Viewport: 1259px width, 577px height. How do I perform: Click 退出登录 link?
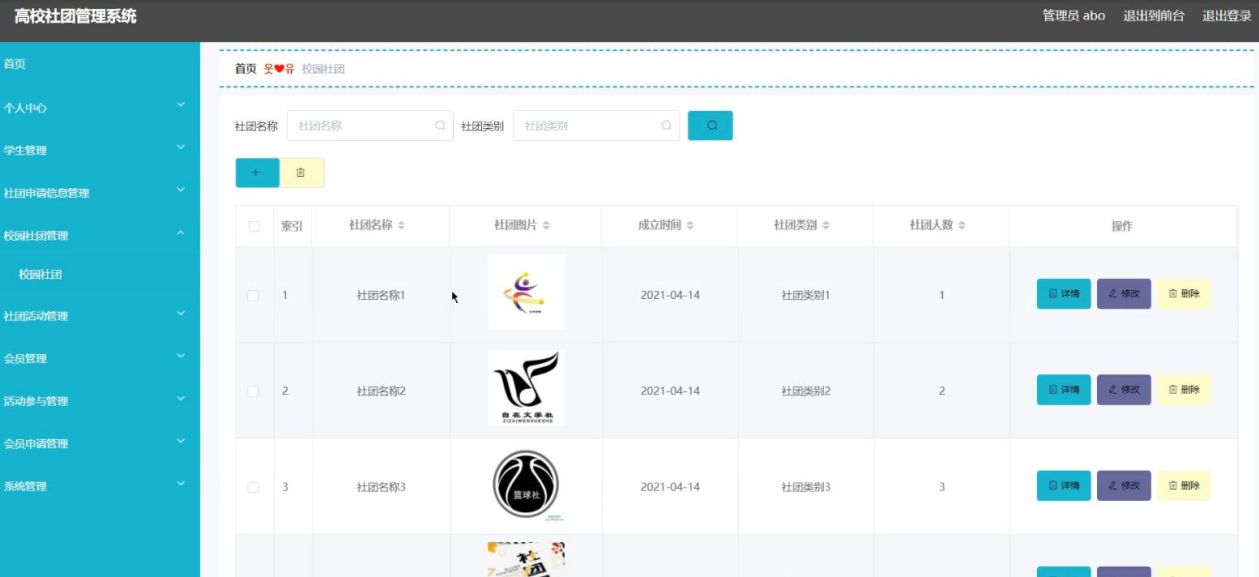pyautogui.click(x=1227, y=16)
